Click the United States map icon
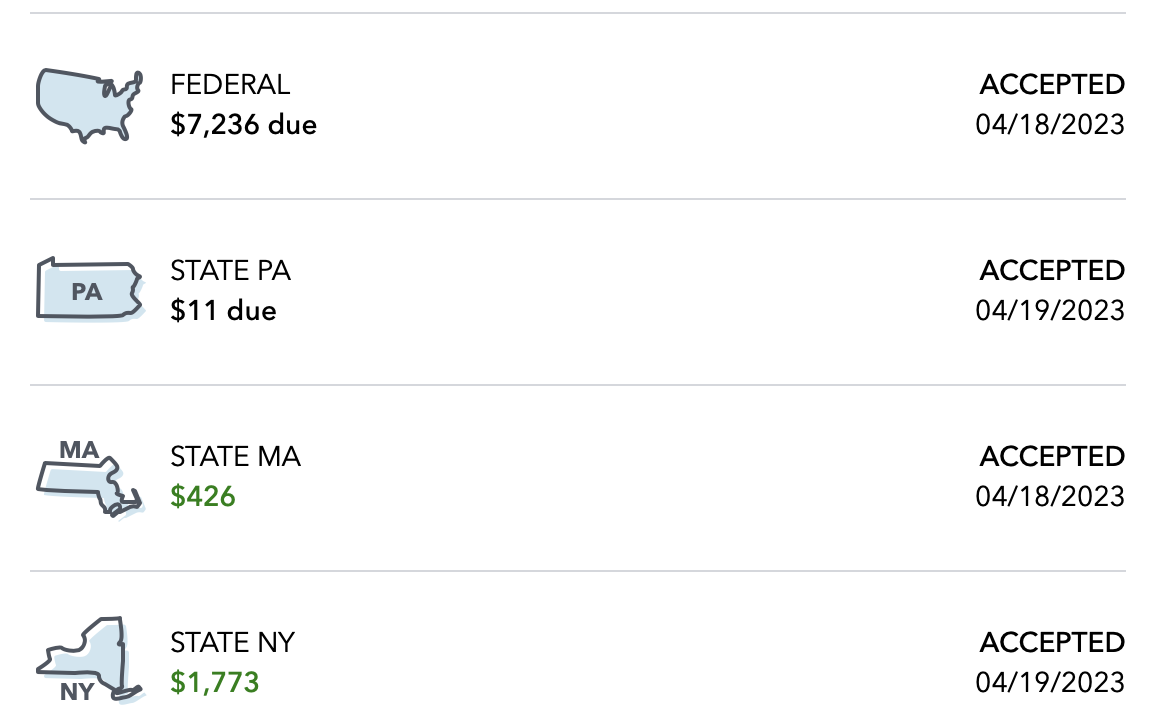1162x726 pixels. 89,105
